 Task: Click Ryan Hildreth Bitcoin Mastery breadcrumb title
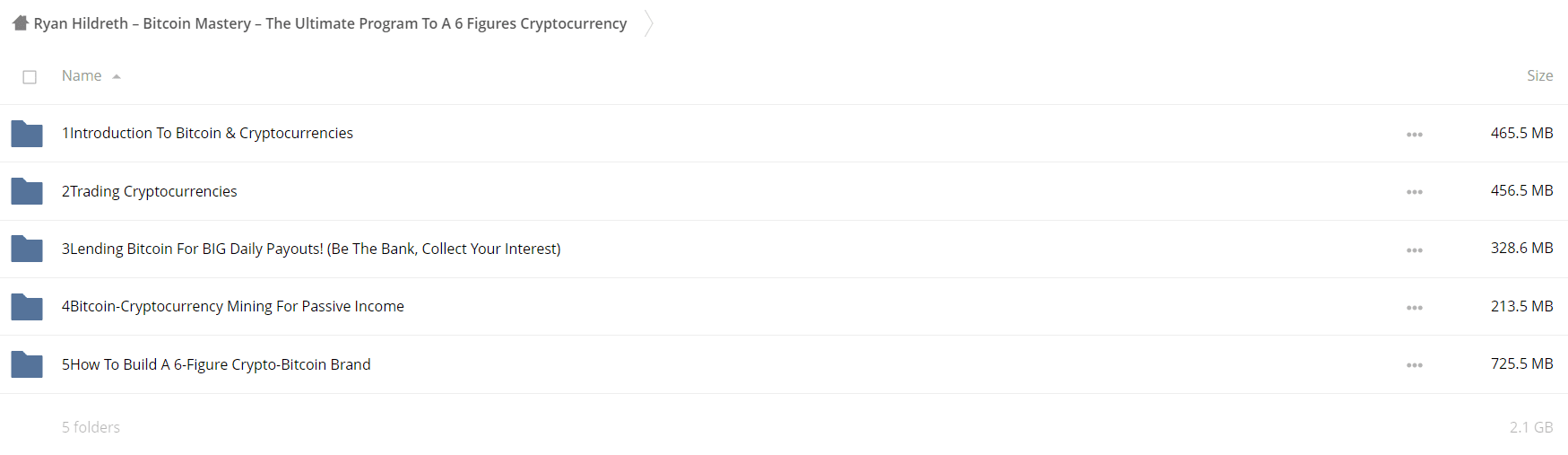(330, 23)
